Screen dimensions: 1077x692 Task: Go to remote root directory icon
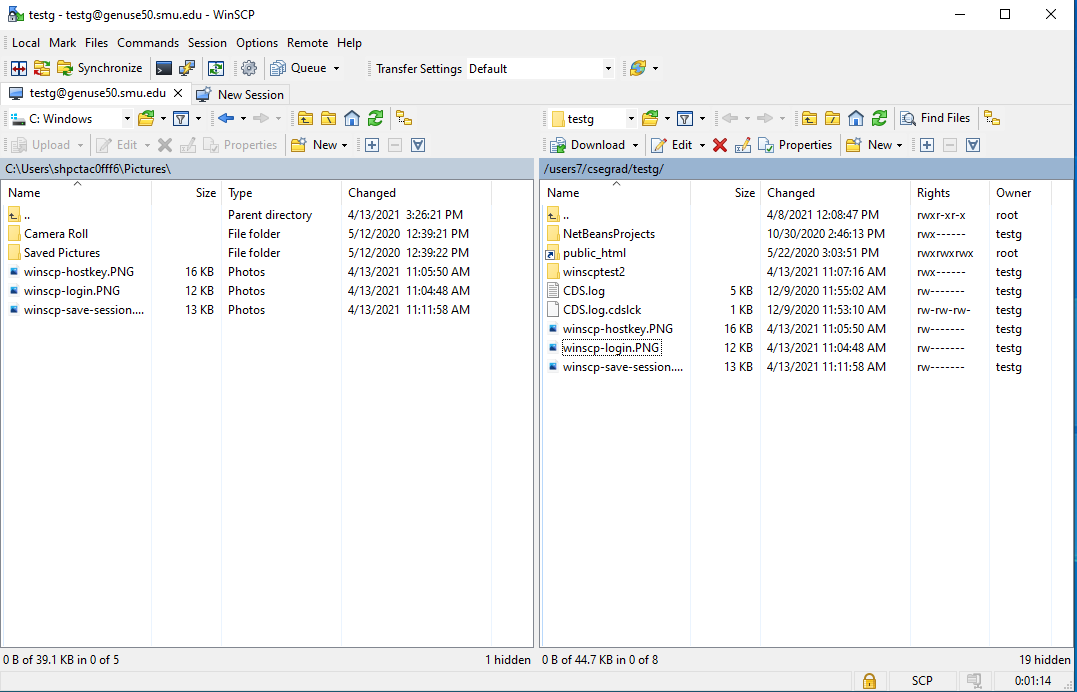pos(832,119)
